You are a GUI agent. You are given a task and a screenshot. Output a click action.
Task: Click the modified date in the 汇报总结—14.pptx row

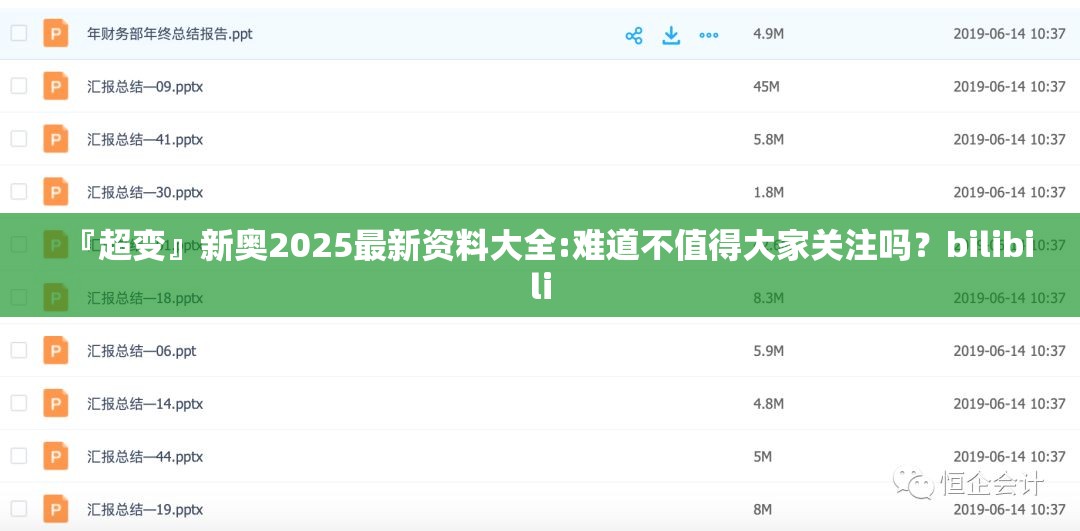(x=1009, y=404)
